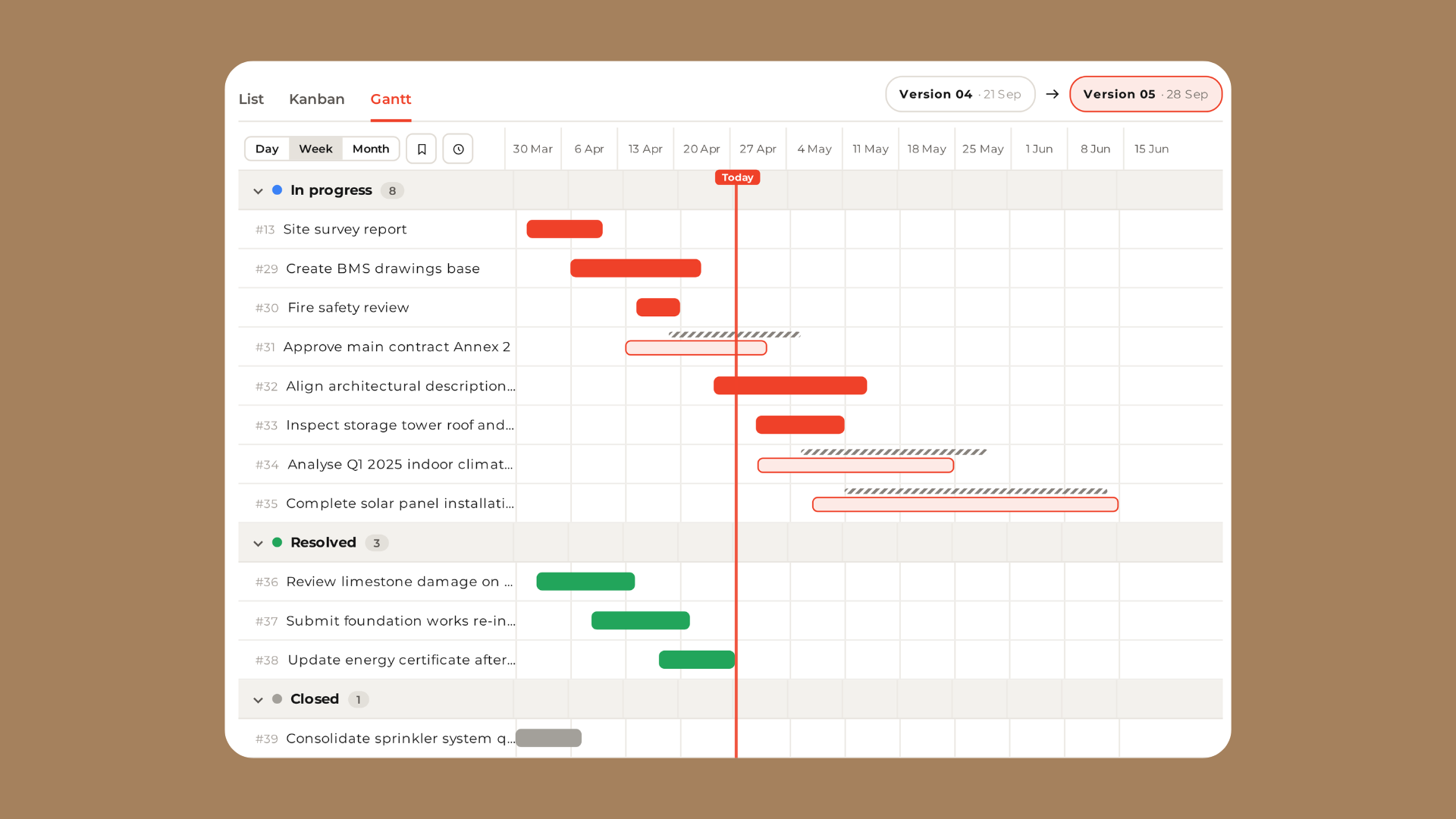1456x819 pixels.
Task: Open the clock history icon button
Action: click(x=458, y=149)
